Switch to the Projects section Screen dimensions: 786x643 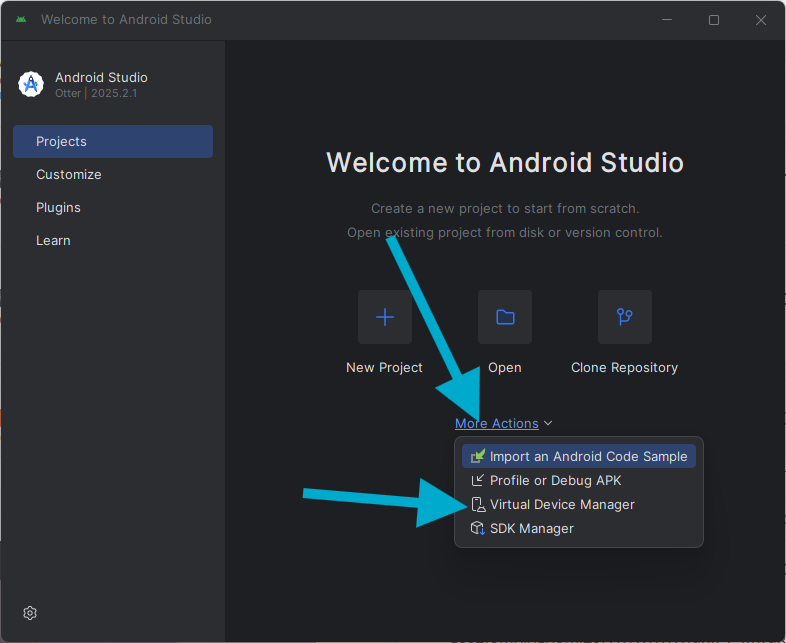tap(113, 141)
